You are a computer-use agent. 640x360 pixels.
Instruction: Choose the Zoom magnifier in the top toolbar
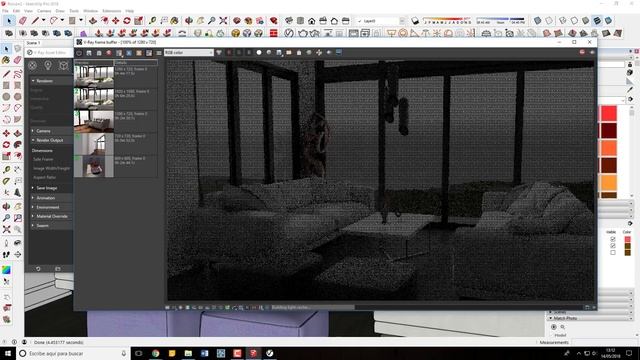click(x=211, y=20)
